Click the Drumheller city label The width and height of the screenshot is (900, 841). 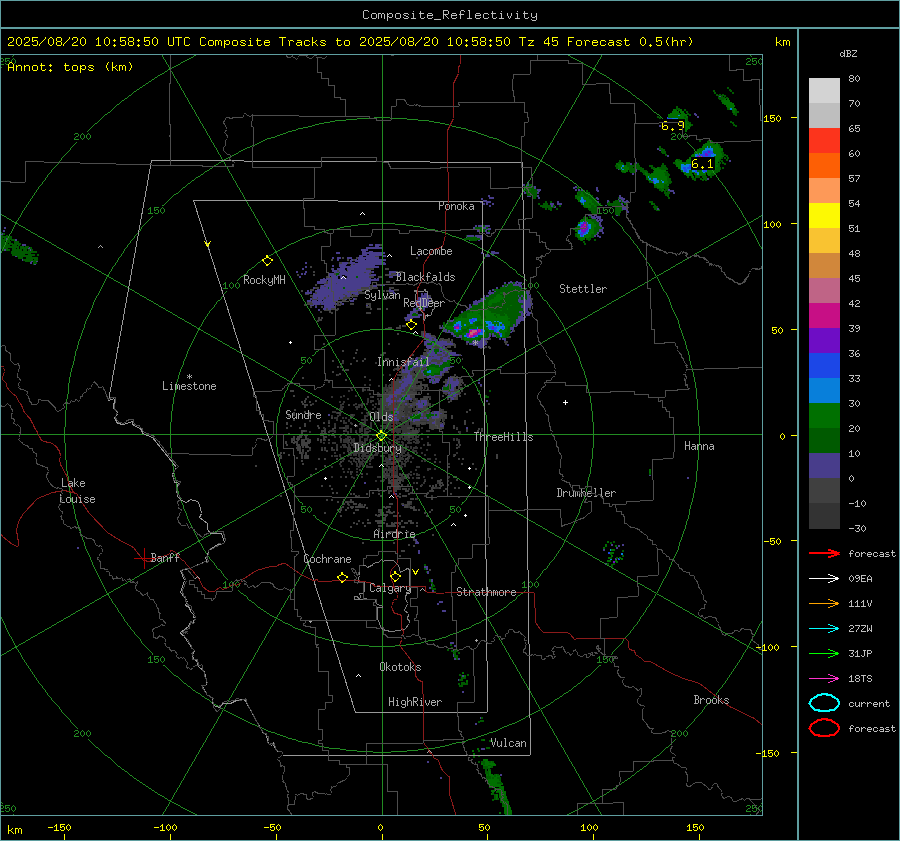[586, 493]
